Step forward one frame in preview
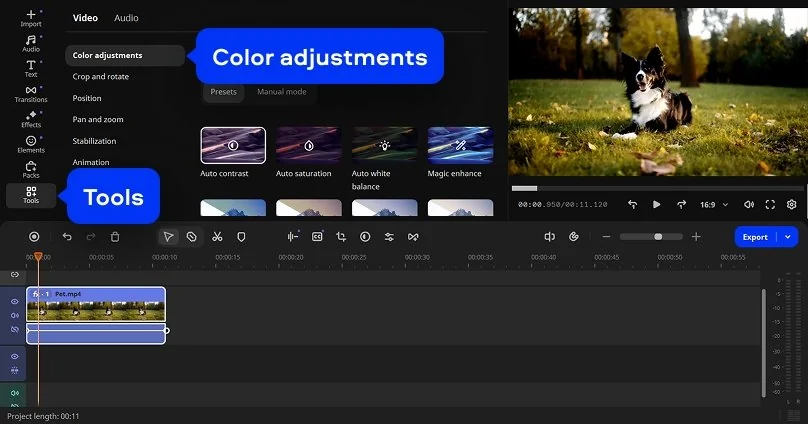This screenshot has width=808, height=424. pos(681,205)
